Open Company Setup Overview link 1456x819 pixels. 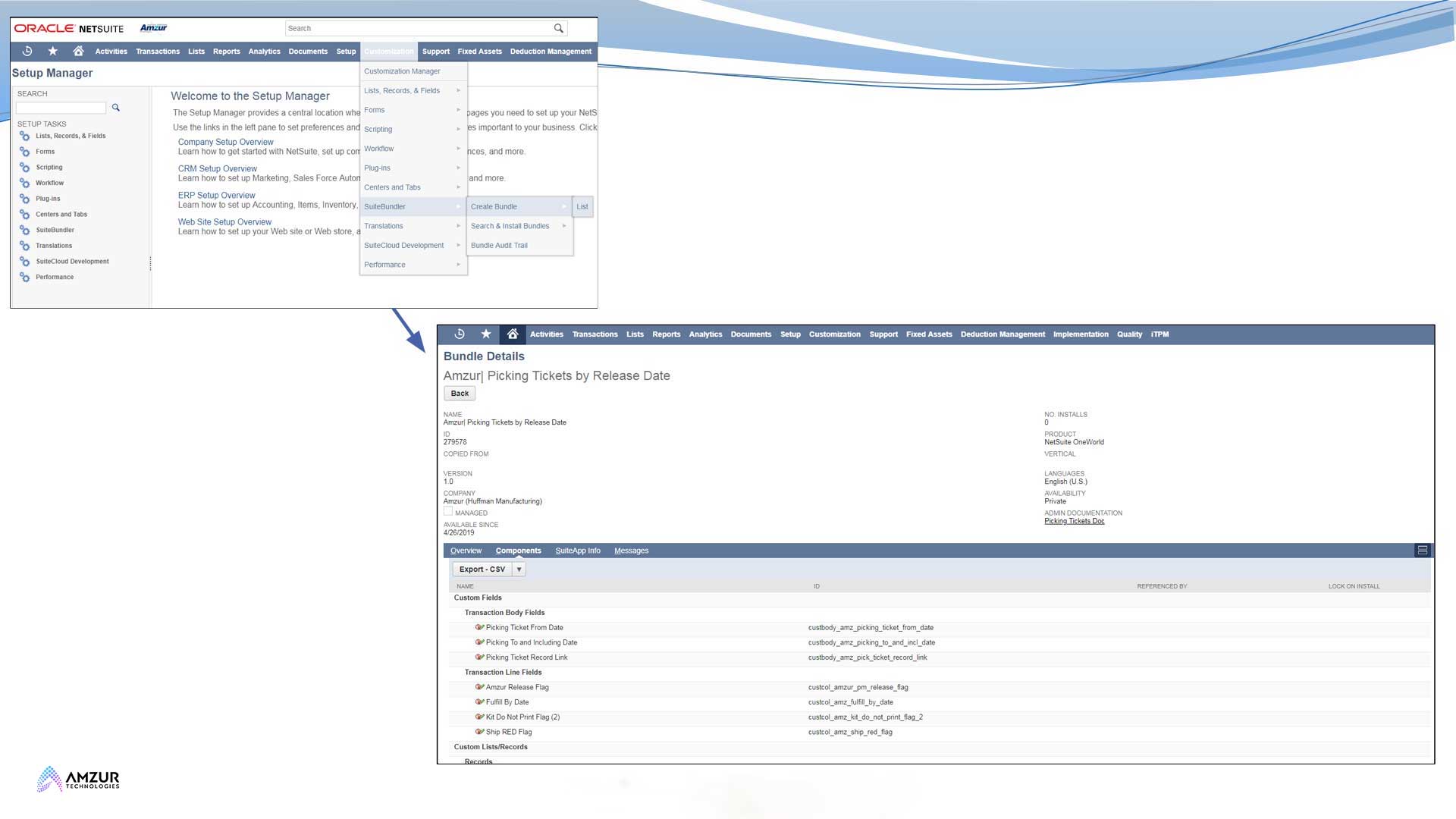coord(226,142)
